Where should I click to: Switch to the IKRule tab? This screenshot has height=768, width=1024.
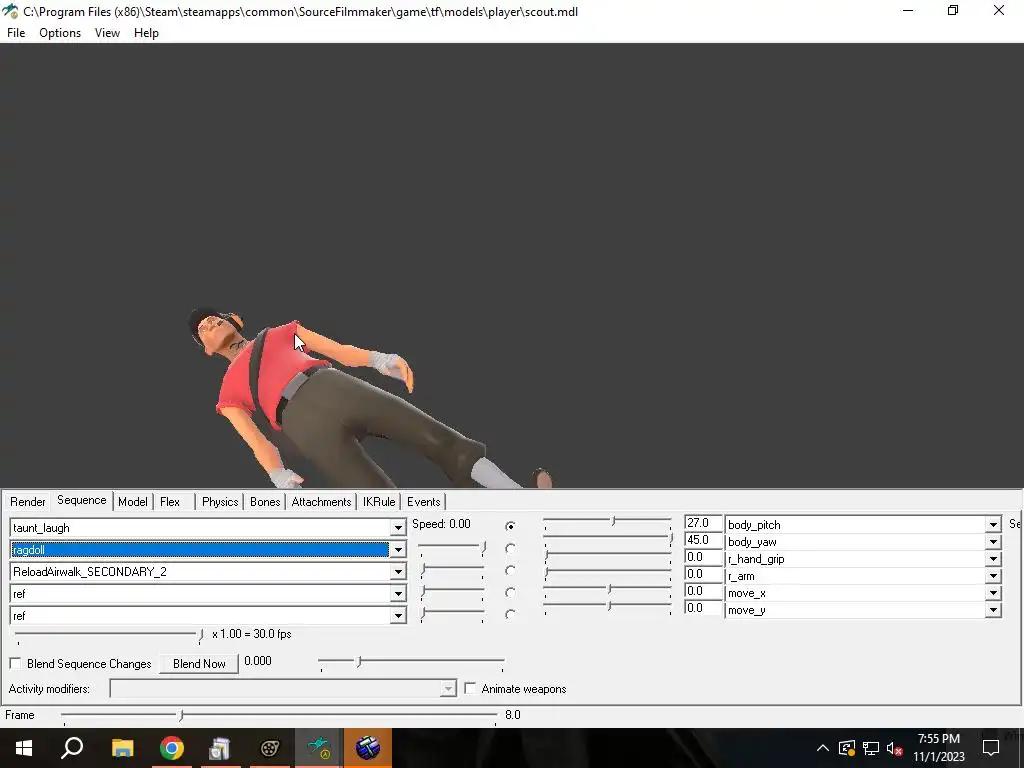[x=379, y=502]
